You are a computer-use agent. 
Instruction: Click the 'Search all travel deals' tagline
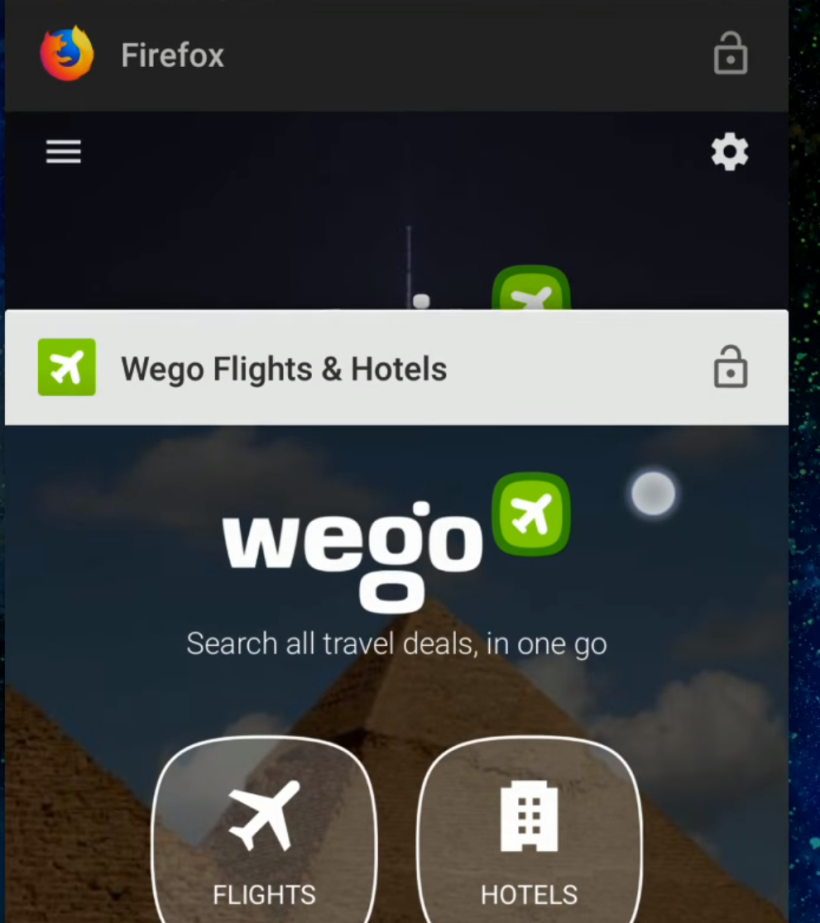(397, 643)
